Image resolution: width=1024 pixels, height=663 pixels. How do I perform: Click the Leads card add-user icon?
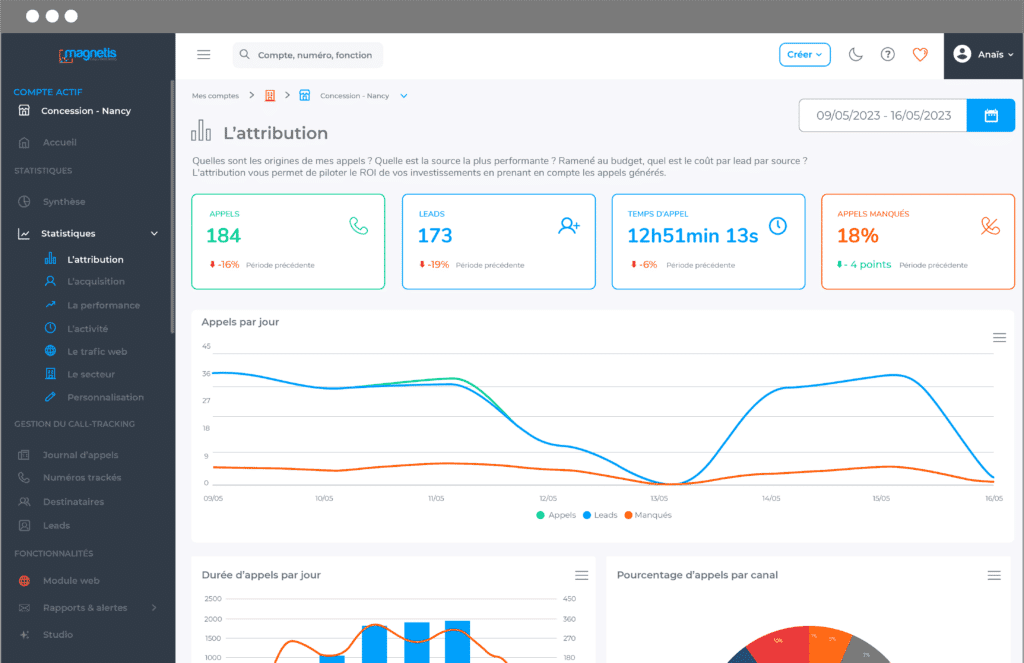click(x=569, y=226)
